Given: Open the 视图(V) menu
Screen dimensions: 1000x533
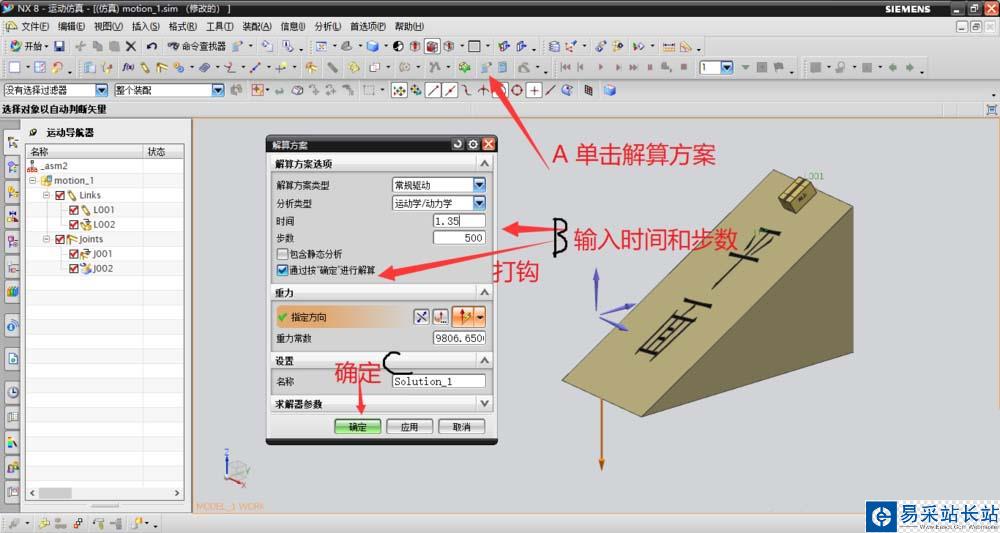Looking at the screenshot, I should [x=108, y=26].
